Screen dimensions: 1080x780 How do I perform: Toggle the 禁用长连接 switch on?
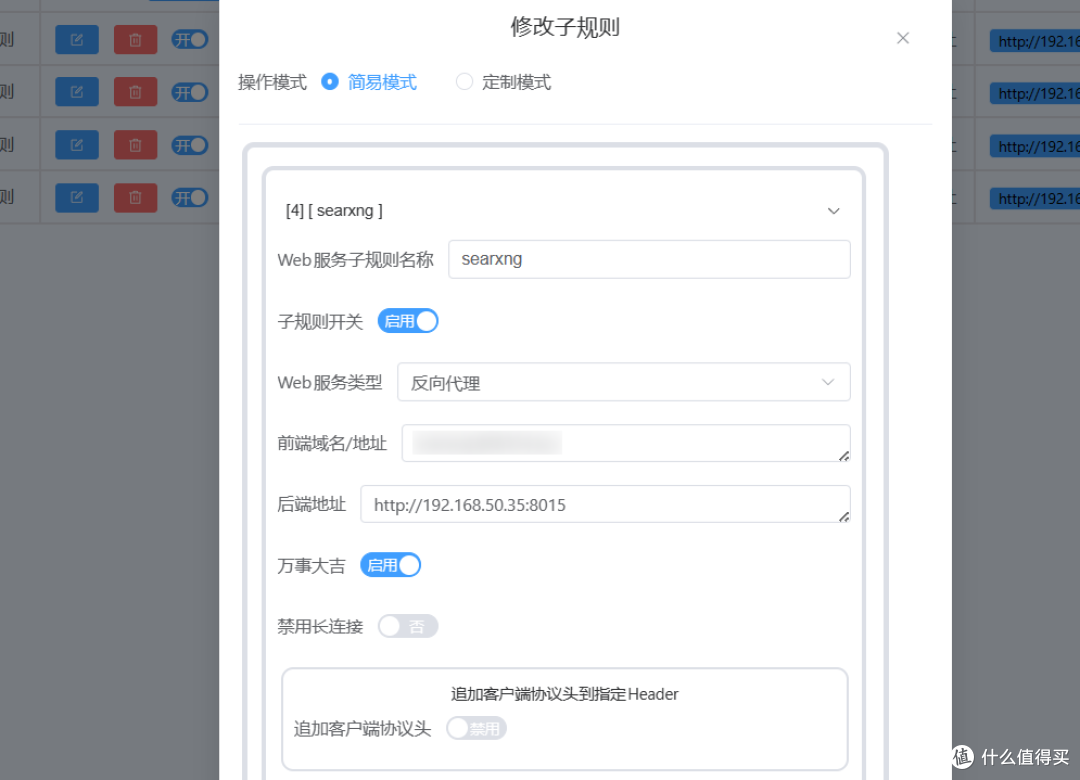(x=407, y=625)
